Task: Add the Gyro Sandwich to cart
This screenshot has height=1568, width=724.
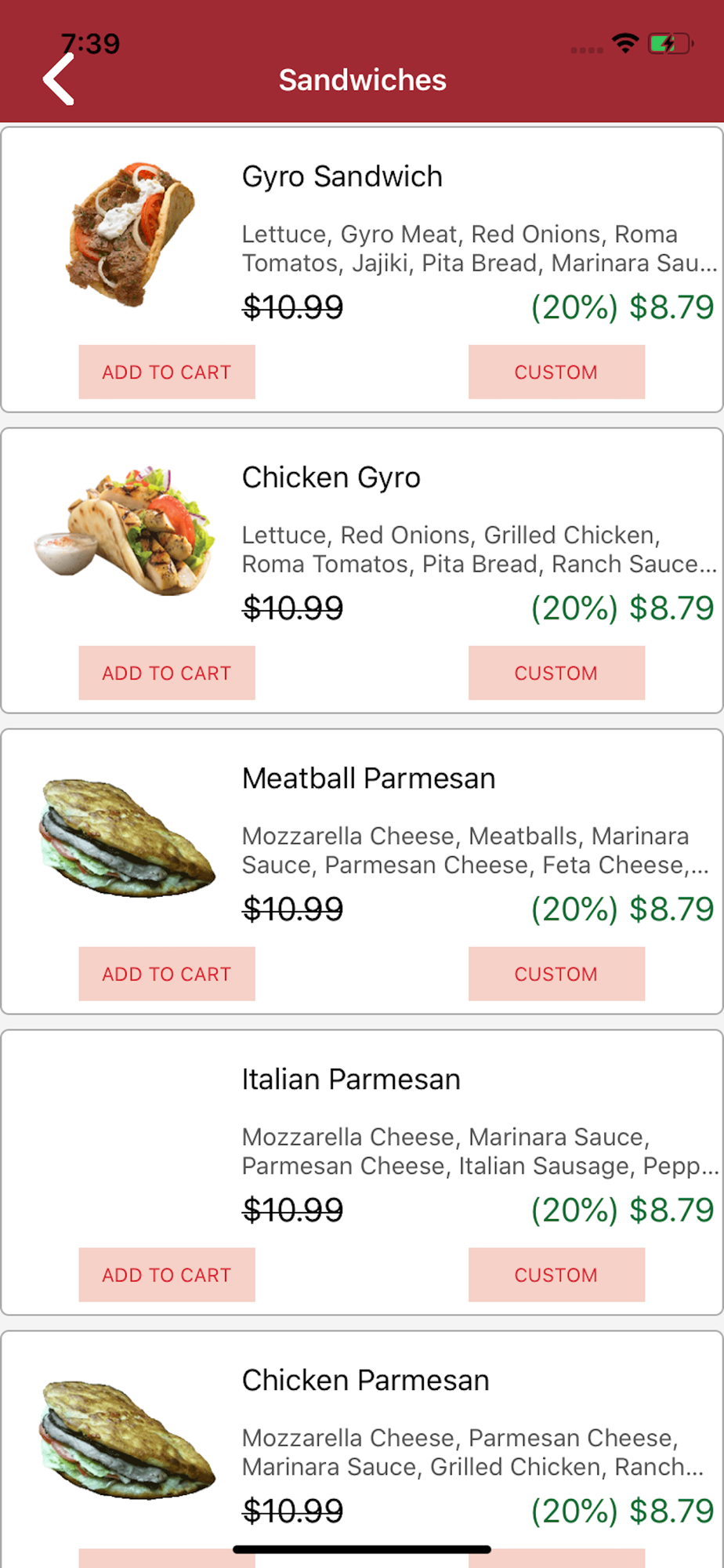Action: [167, 372]
